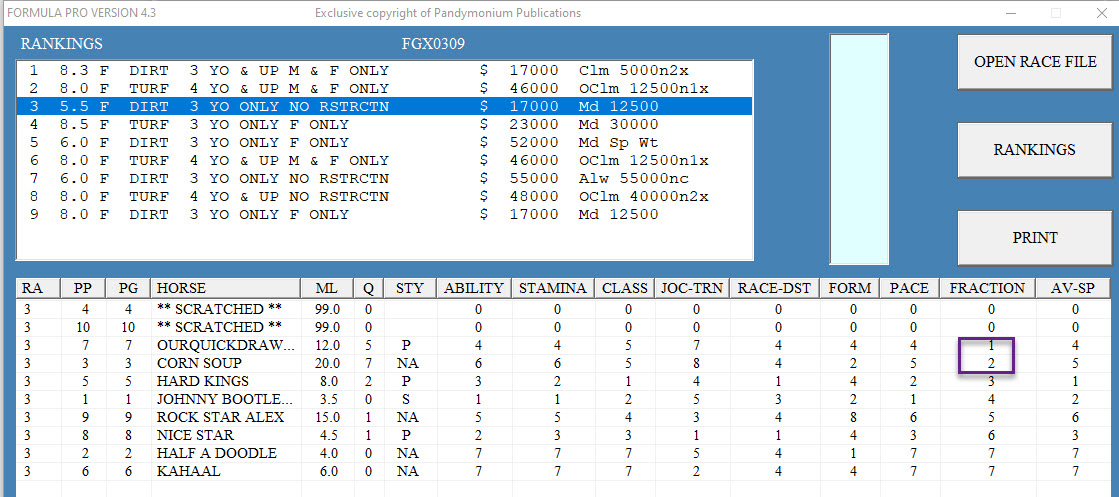The width and height of the screenshot is (1119, 497).
Task: Select race 7 Alw 55000nc row
Action: 385,178
